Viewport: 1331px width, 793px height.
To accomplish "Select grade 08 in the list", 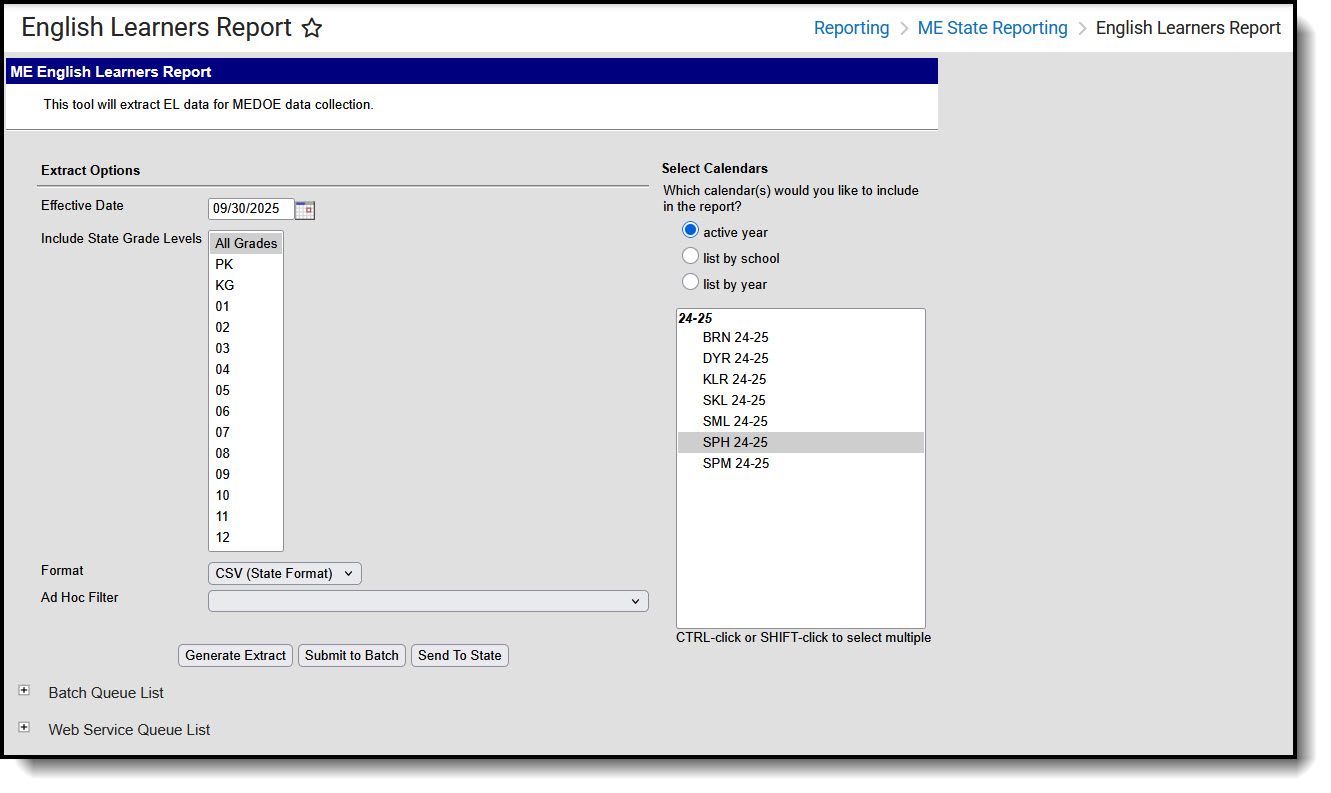I will pos(246,453).
